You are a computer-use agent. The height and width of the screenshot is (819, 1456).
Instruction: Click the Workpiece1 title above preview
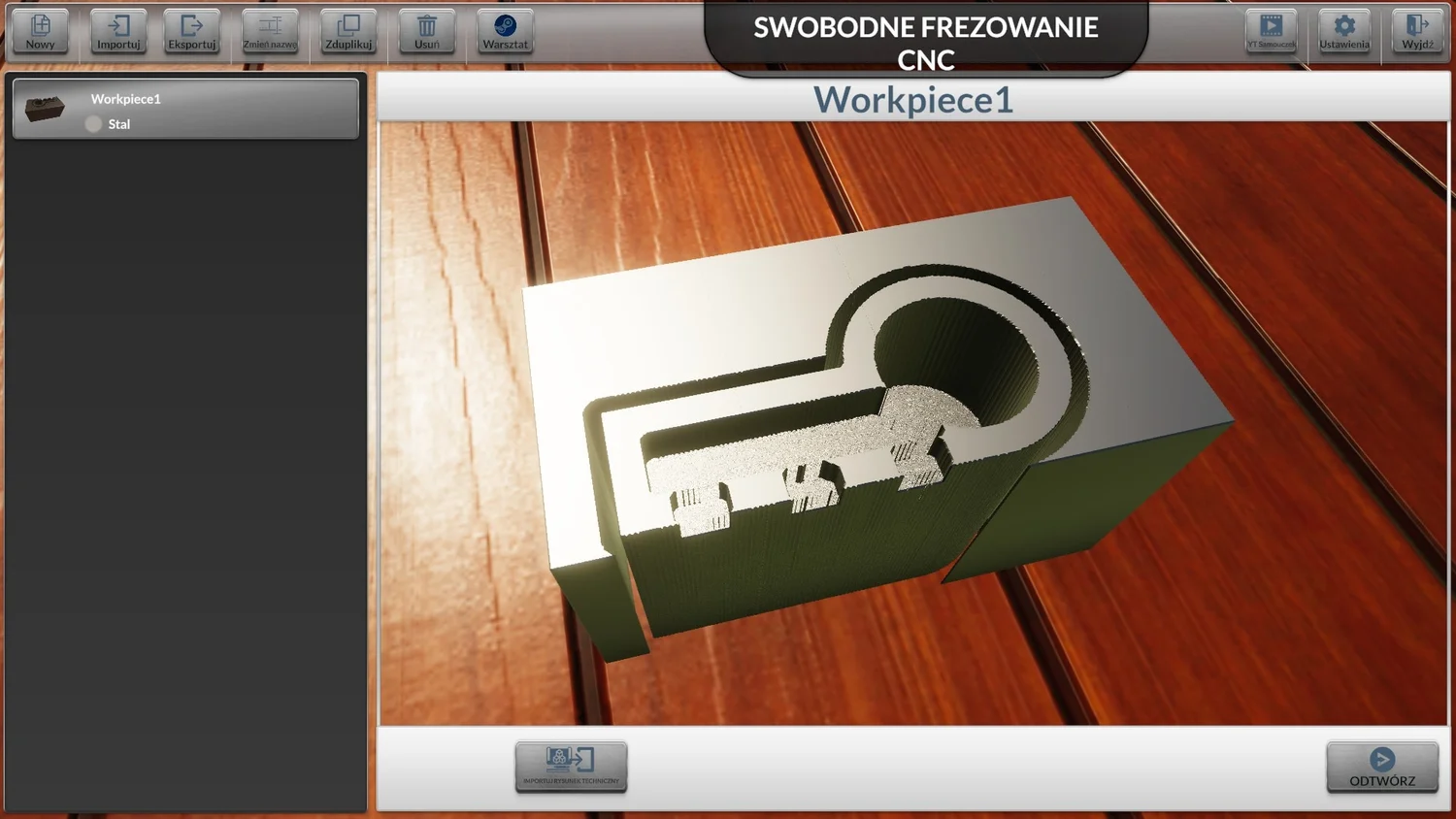click(912, 100)
